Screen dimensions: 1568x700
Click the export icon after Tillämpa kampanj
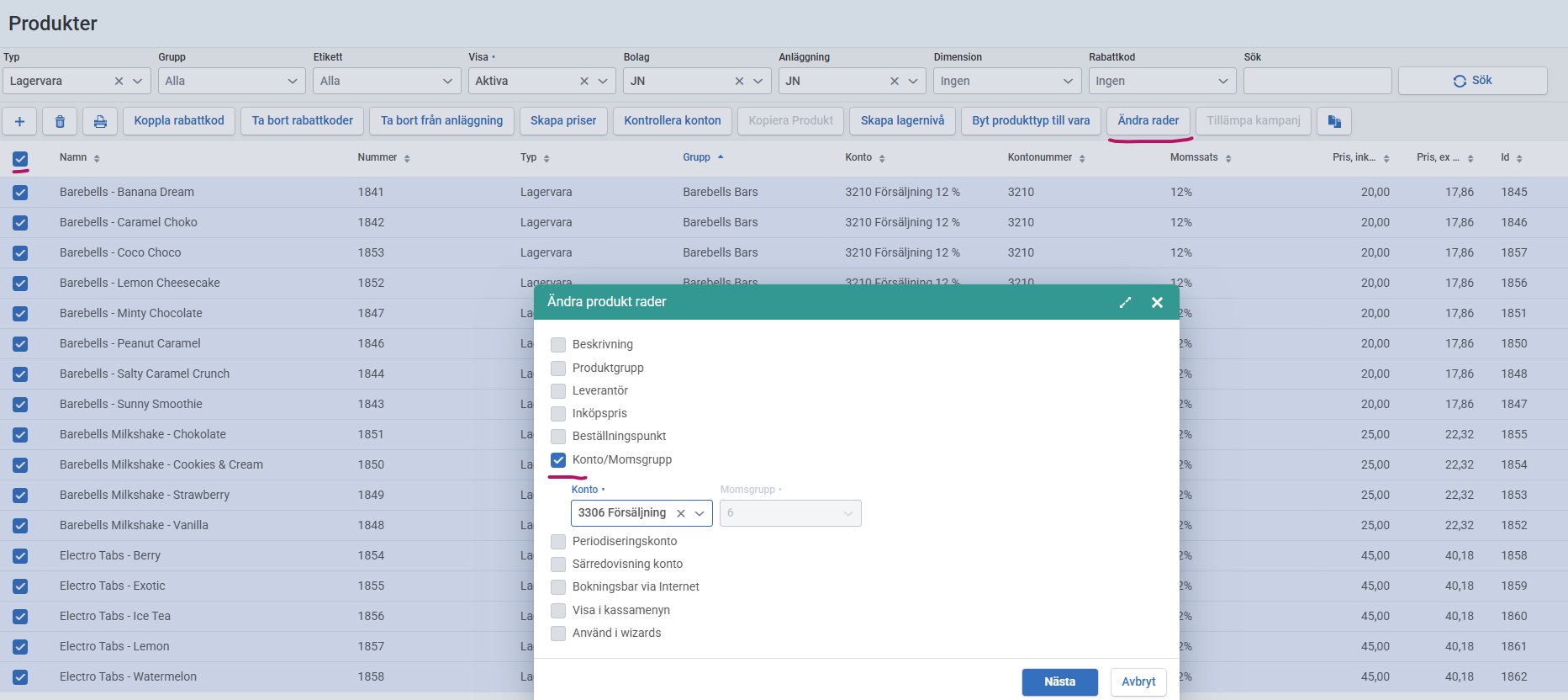pos(1333,121)
